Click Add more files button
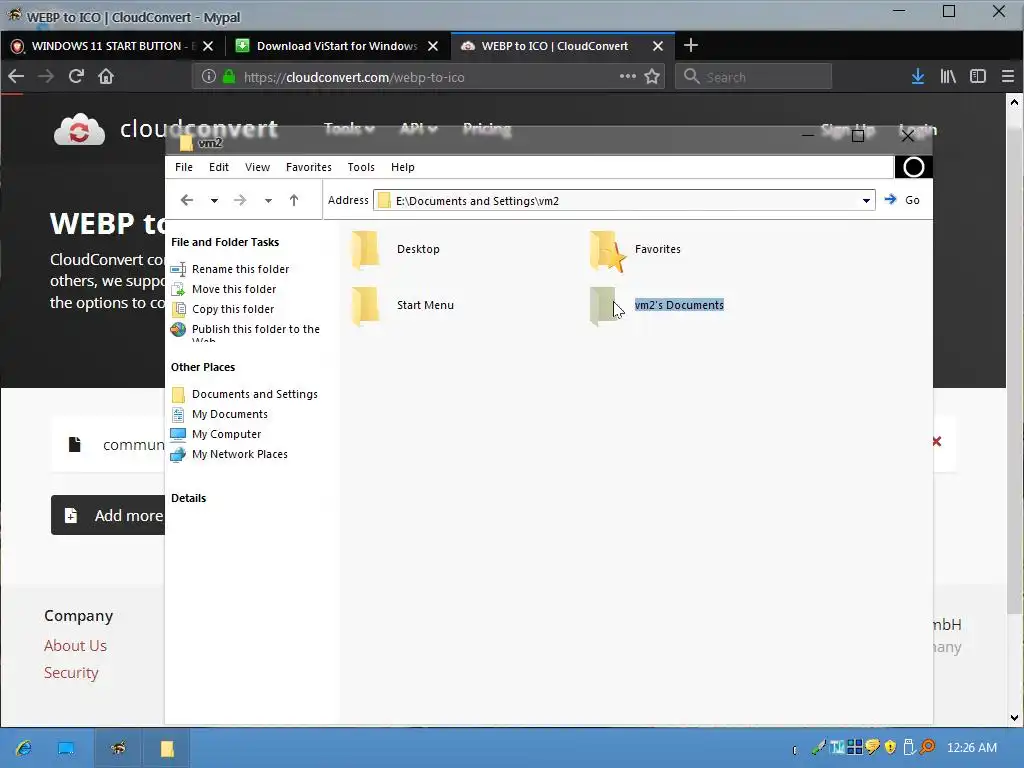This screenshot has width=1024, height=768. pos(108,515)
